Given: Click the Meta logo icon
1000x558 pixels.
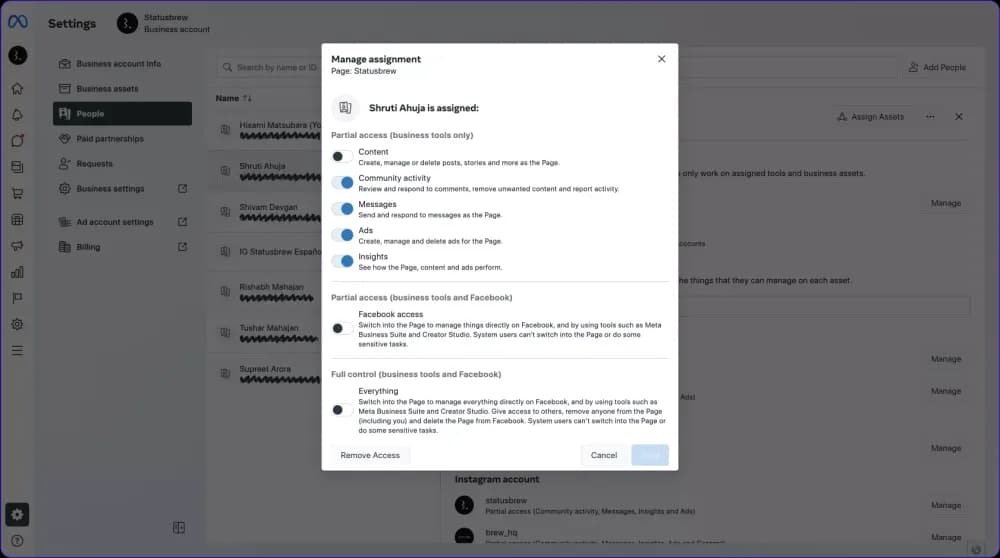Looking at the screenshot, I should (17, 22).
